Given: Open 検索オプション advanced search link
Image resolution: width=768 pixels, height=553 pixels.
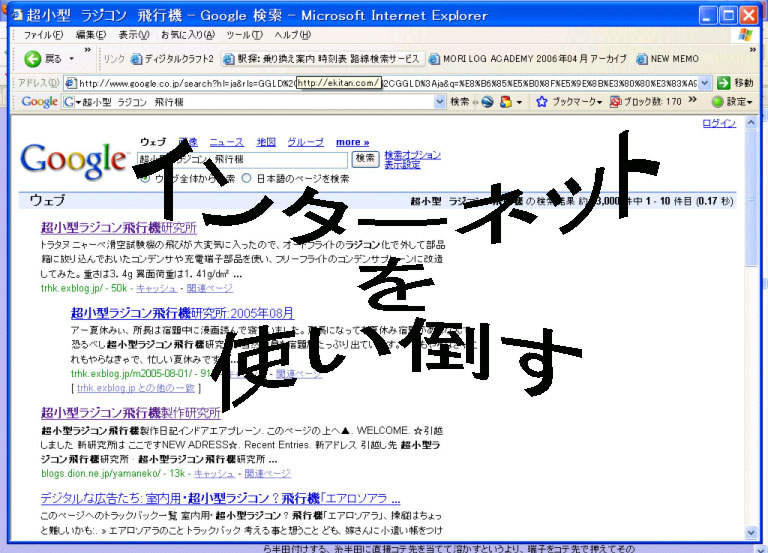Looking at the screenshot, I should click(412, 155).
